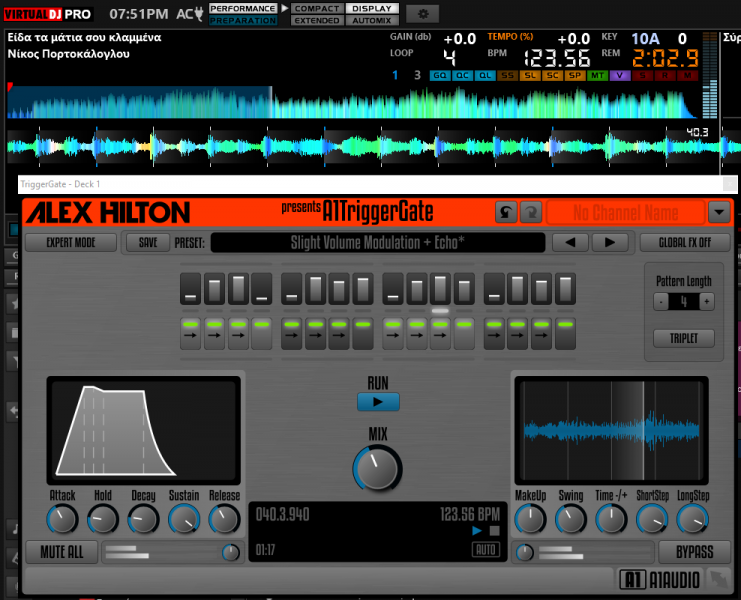Click the key value 10A

[x=646, y=38]
